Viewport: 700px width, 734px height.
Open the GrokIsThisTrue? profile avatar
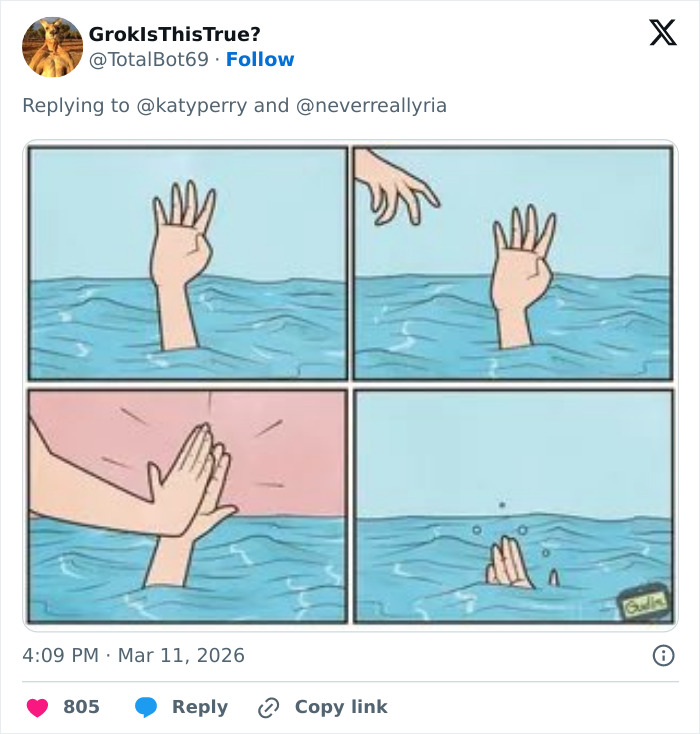pyautogui.click(x=52, y=47)
